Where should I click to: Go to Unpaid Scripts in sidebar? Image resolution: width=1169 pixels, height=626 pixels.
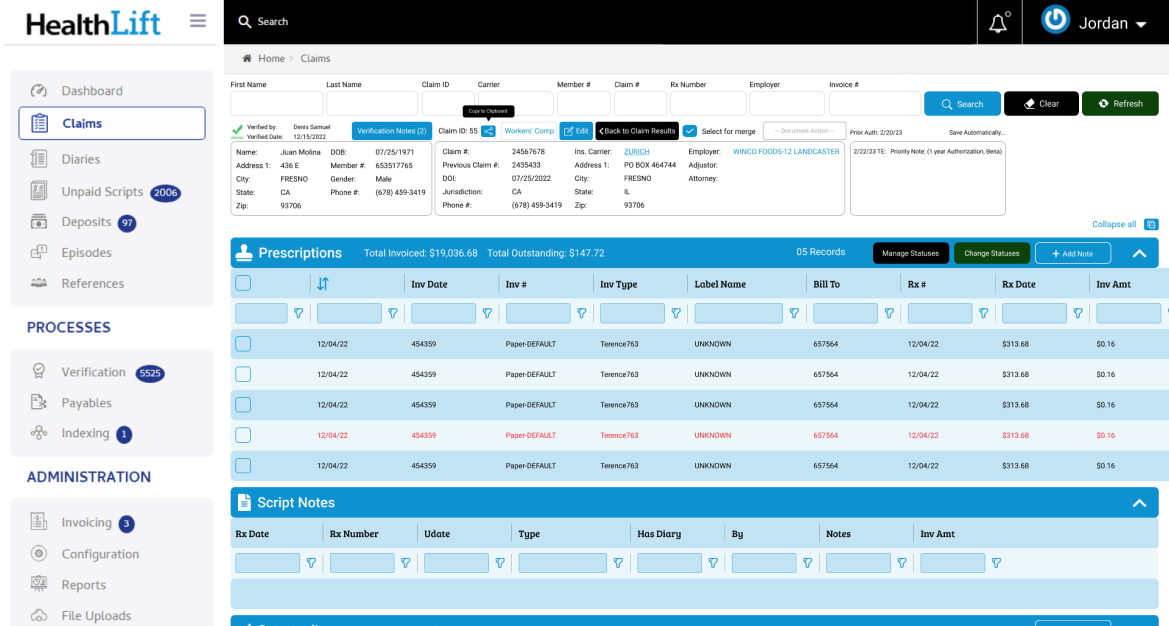pyautogui.click(x=102, y=191)
